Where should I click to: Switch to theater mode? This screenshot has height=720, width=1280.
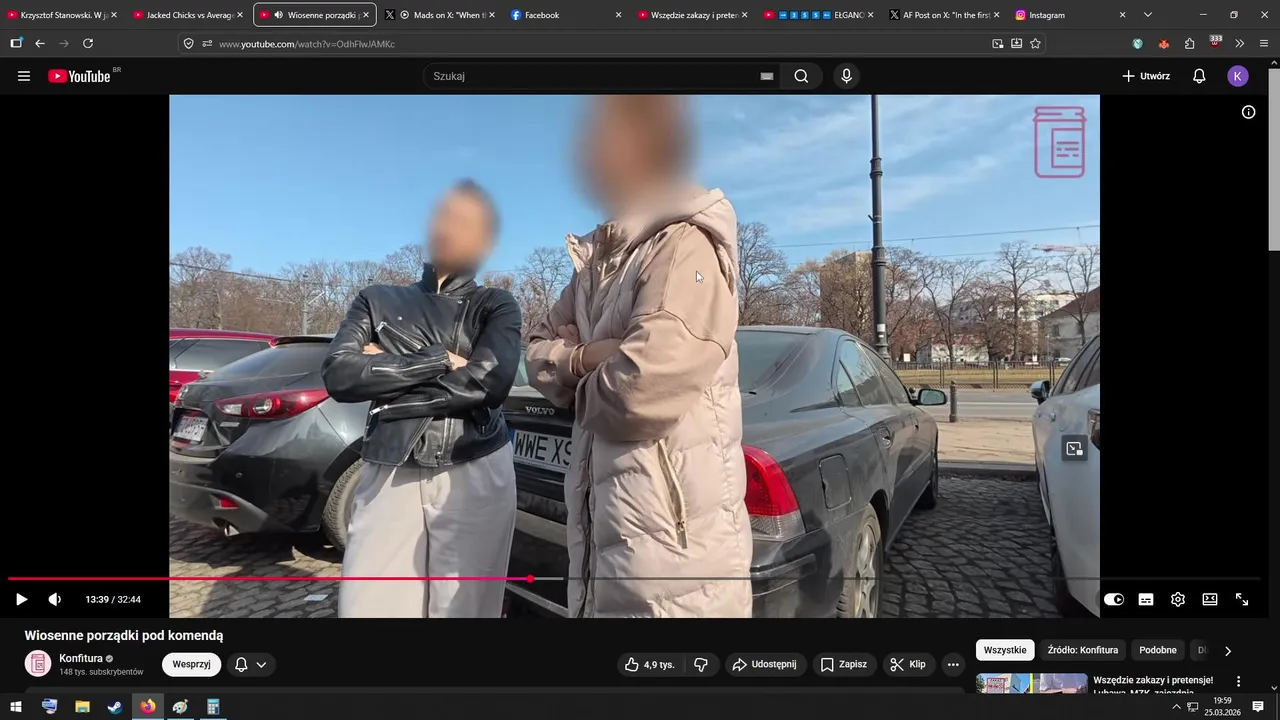click(1210, 599)
